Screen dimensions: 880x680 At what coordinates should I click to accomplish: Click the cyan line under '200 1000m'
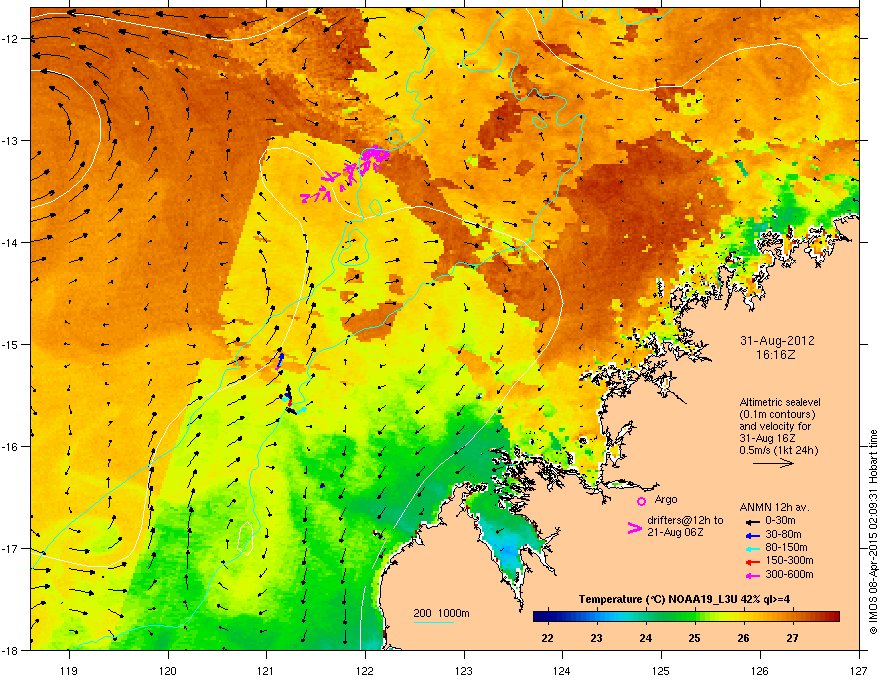click(433, 622)
